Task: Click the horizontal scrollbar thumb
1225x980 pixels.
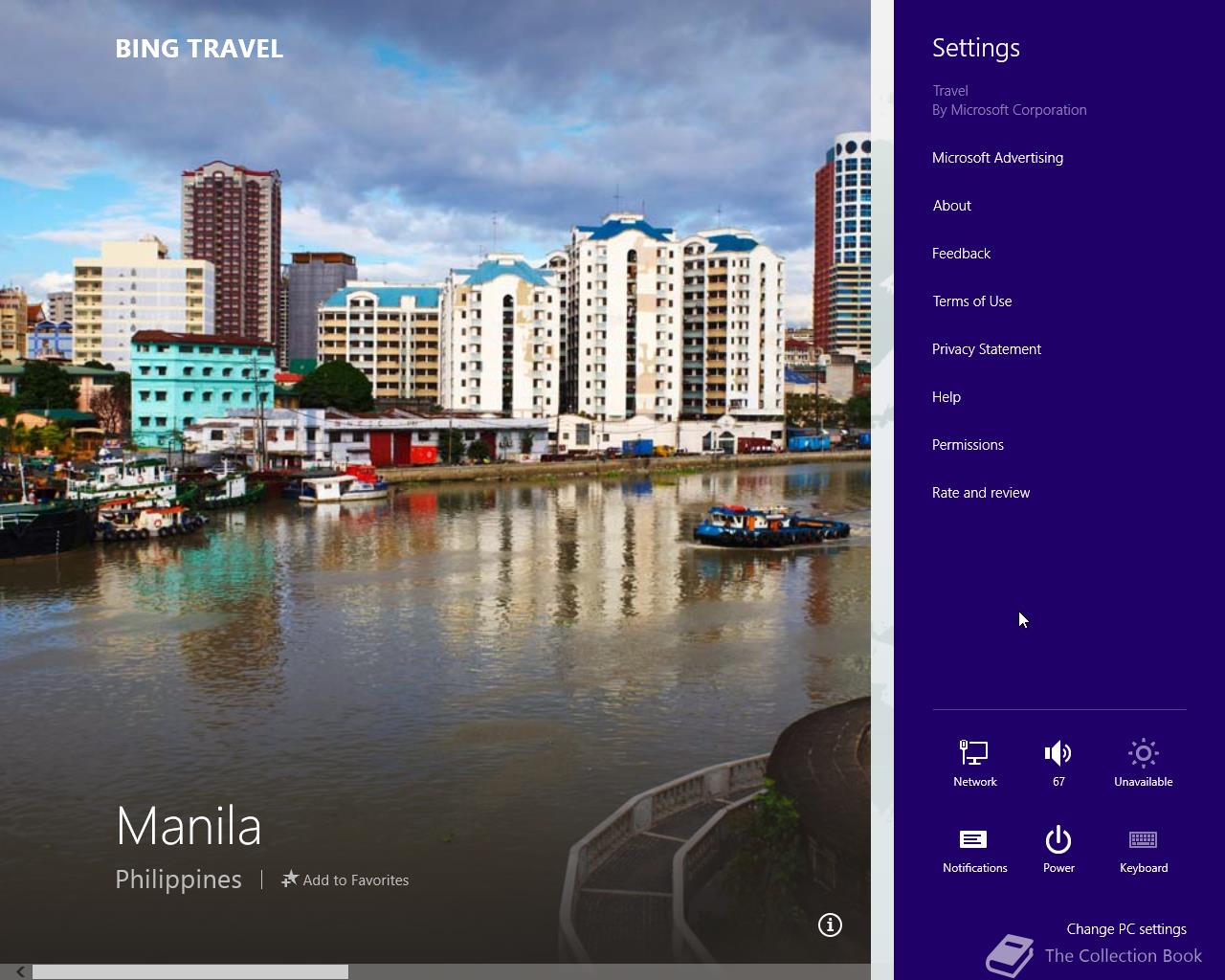Action: 190,971
